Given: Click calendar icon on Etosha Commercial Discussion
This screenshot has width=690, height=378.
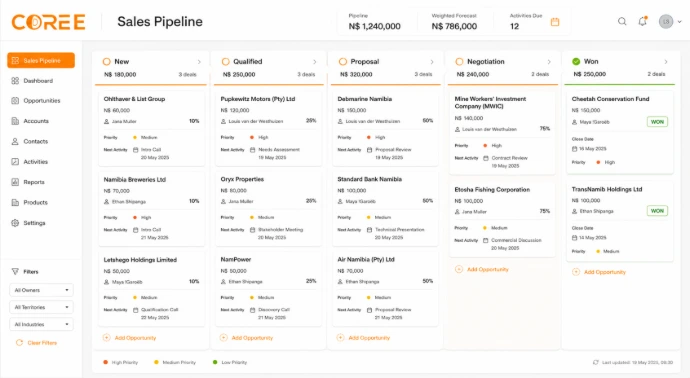Looking at the screenshot, I should (486, 240).
